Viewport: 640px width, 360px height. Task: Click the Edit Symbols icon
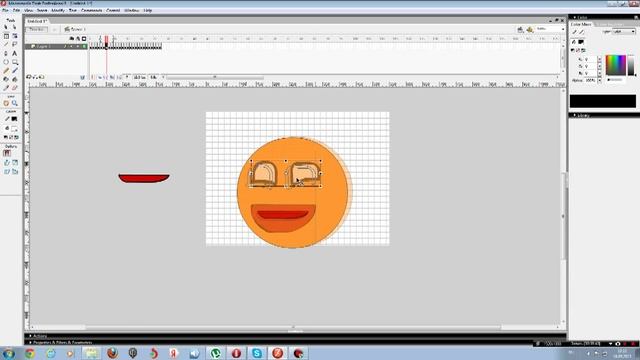point(530,29)
